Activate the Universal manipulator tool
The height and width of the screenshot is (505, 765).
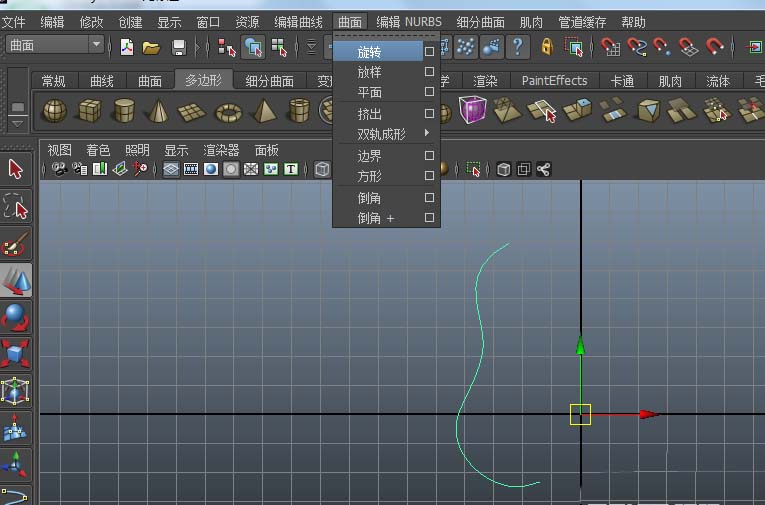(x=16, y=391)
